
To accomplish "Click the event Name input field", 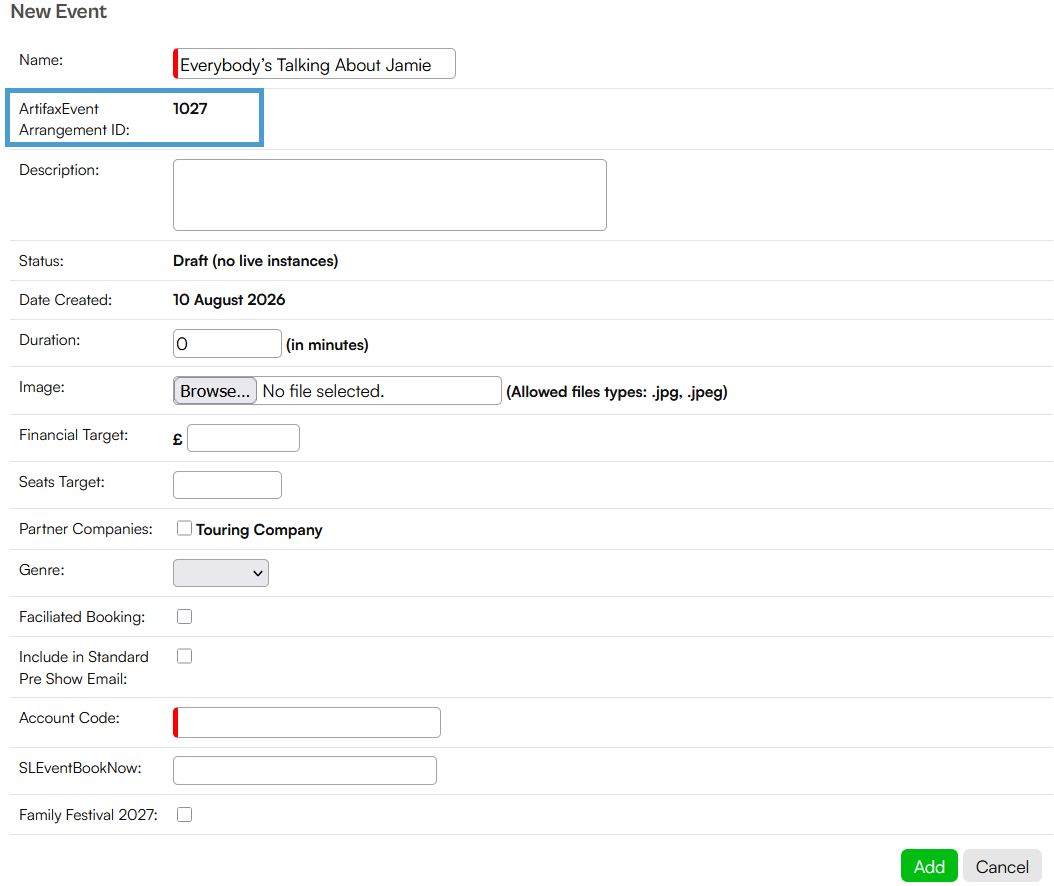I will (x=314, y=64).
